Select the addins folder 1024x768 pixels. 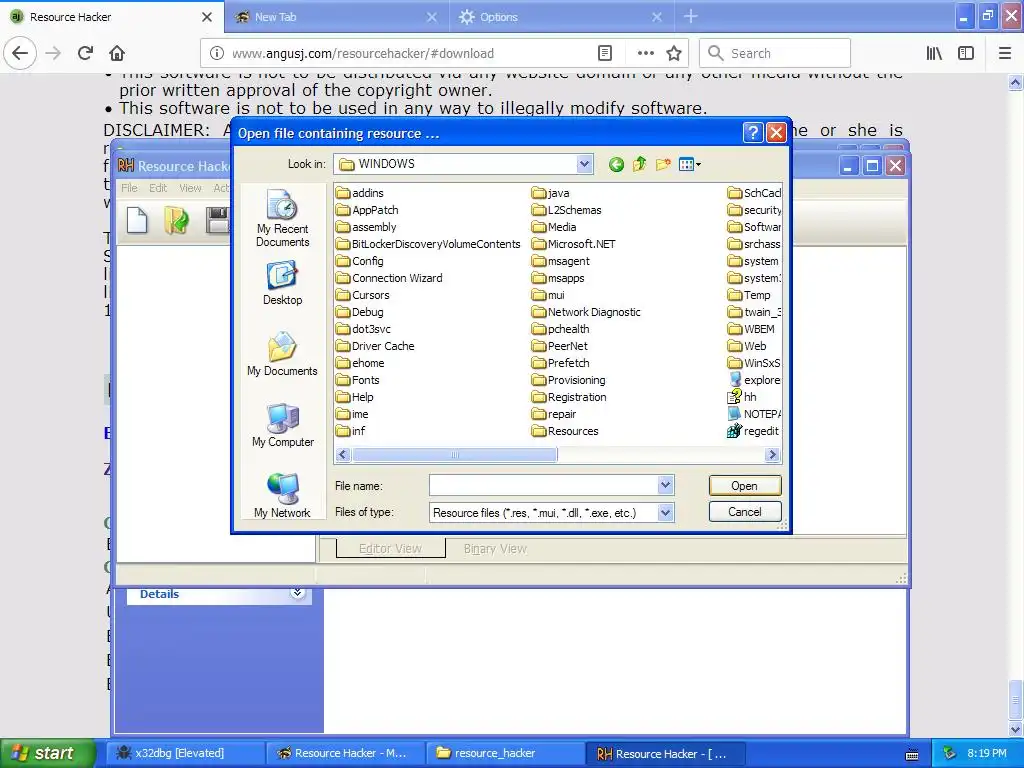click(x=360, y=193)
